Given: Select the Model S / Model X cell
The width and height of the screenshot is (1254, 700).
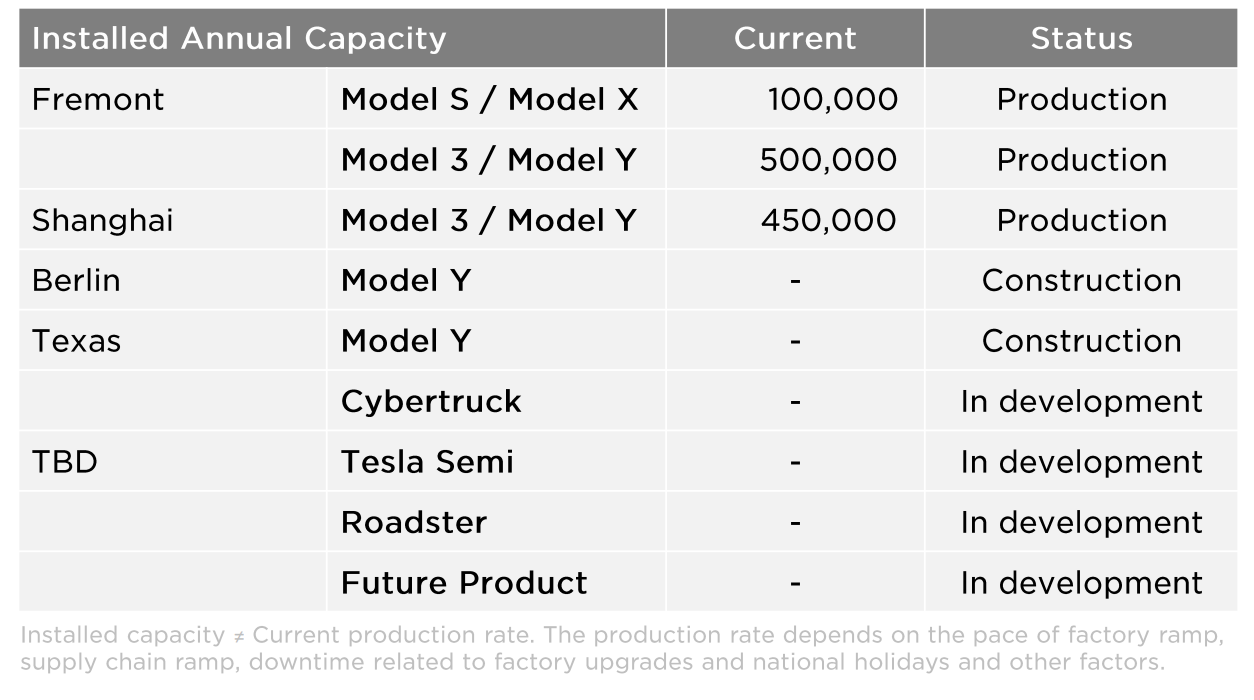Looking at the screenshot, I should [489, 99].
